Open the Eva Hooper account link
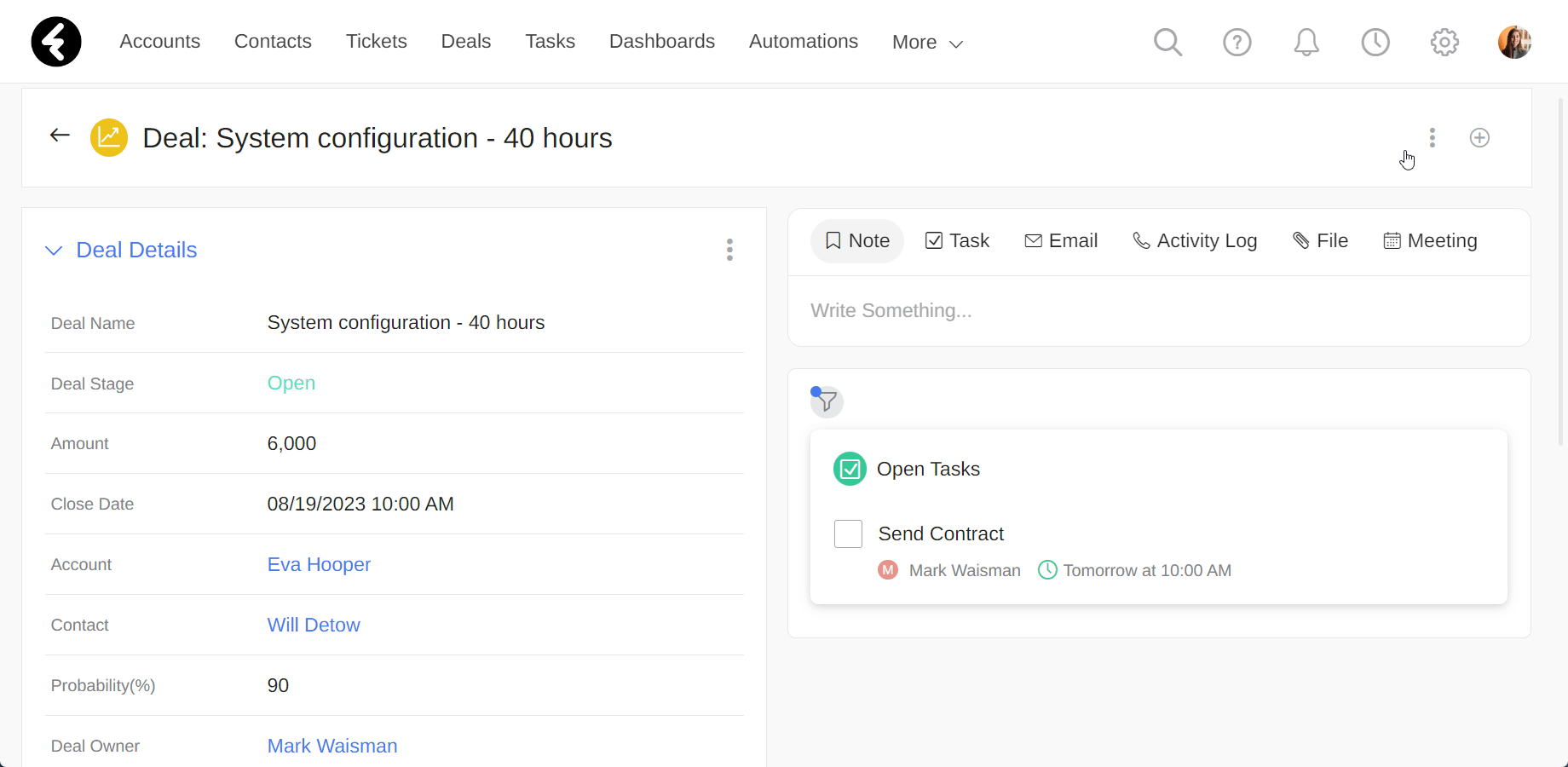1568x767 pixels. (319, 564)
